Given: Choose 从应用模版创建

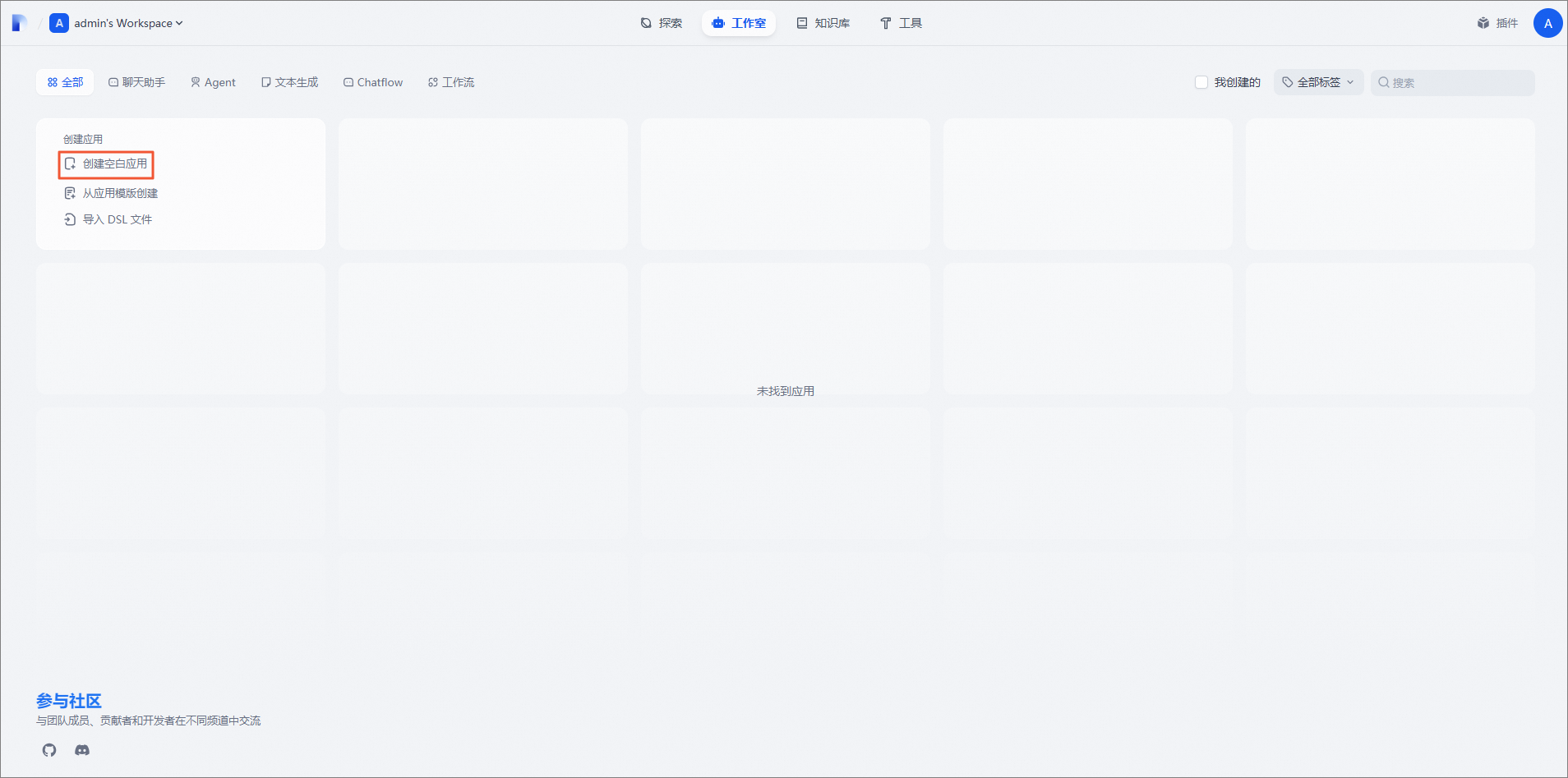Looking at the screenshot, I should click(111, 193).
